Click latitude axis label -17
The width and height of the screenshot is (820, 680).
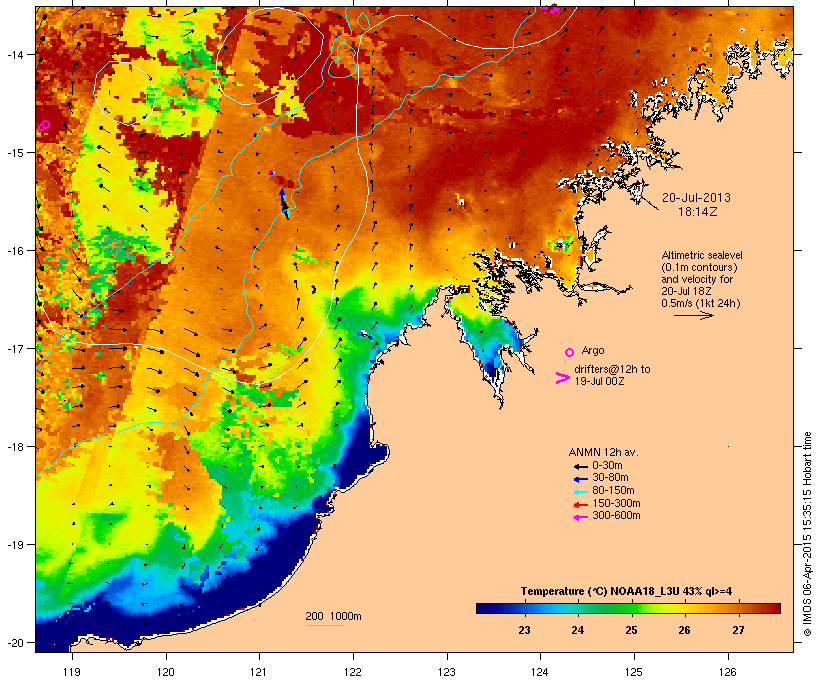(x=14, y=348)
